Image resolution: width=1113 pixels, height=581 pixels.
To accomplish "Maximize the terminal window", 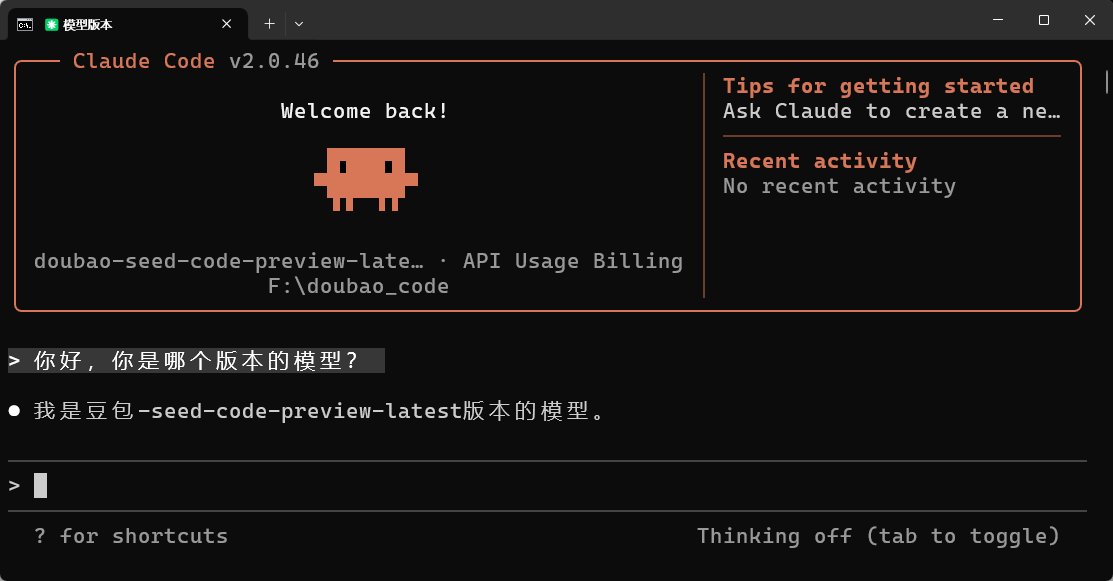I will tap(1043, 20).
